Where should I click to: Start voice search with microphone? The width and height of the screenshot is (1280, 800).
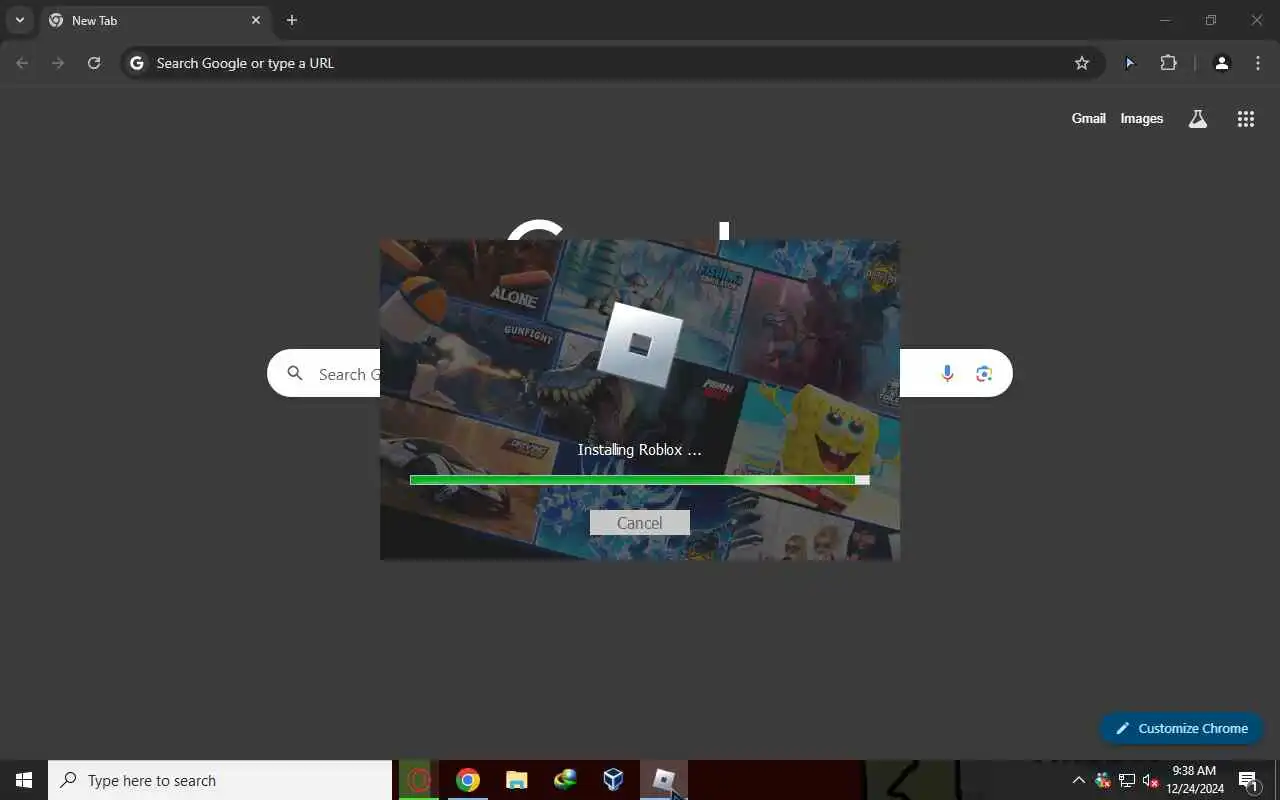[948, 373]
